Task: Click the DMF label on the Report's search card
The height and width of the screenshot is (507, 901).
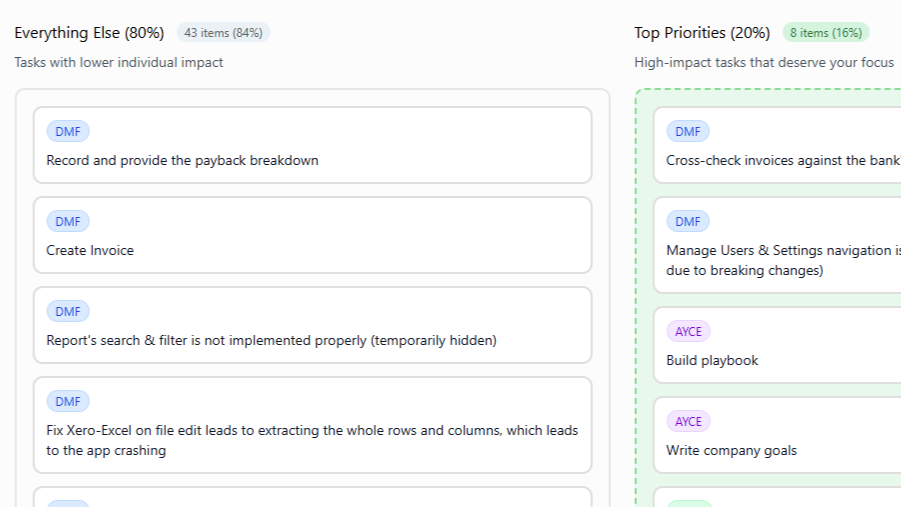Action: click(68, 311)
